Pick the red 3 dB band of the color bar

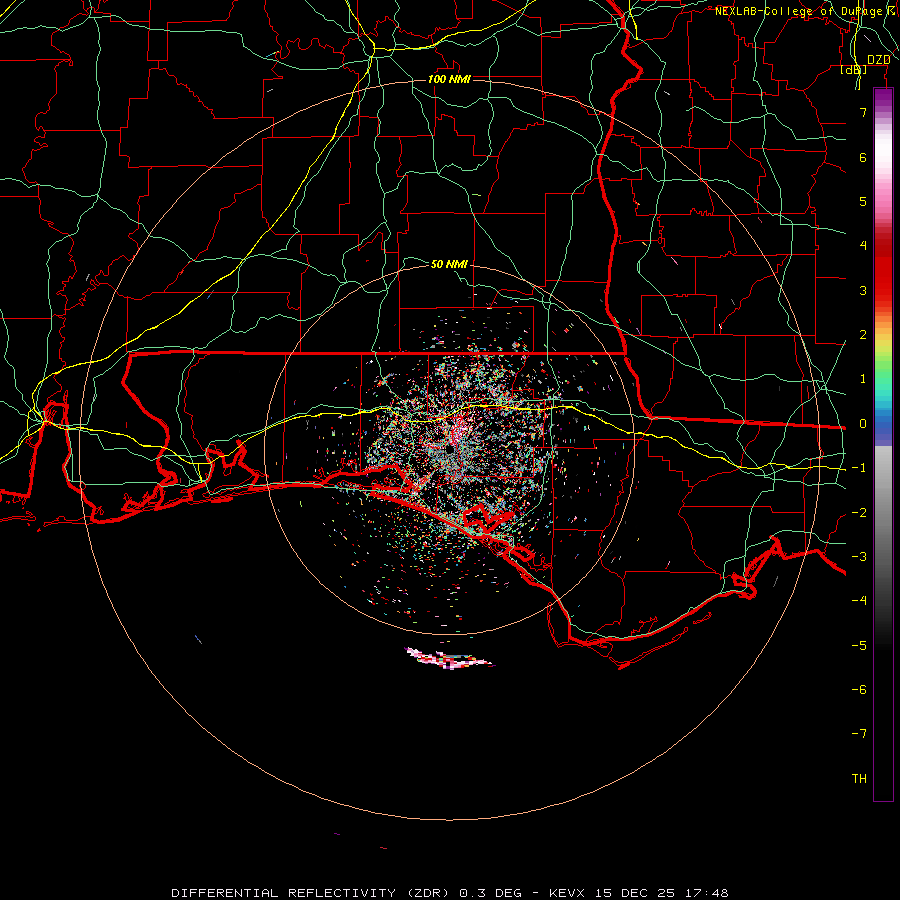point(883,290)
